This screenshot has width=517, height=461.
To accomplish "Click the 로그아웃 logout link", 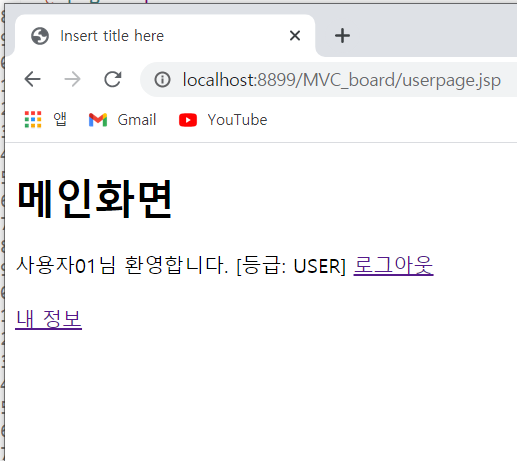I will coord(393,266).
